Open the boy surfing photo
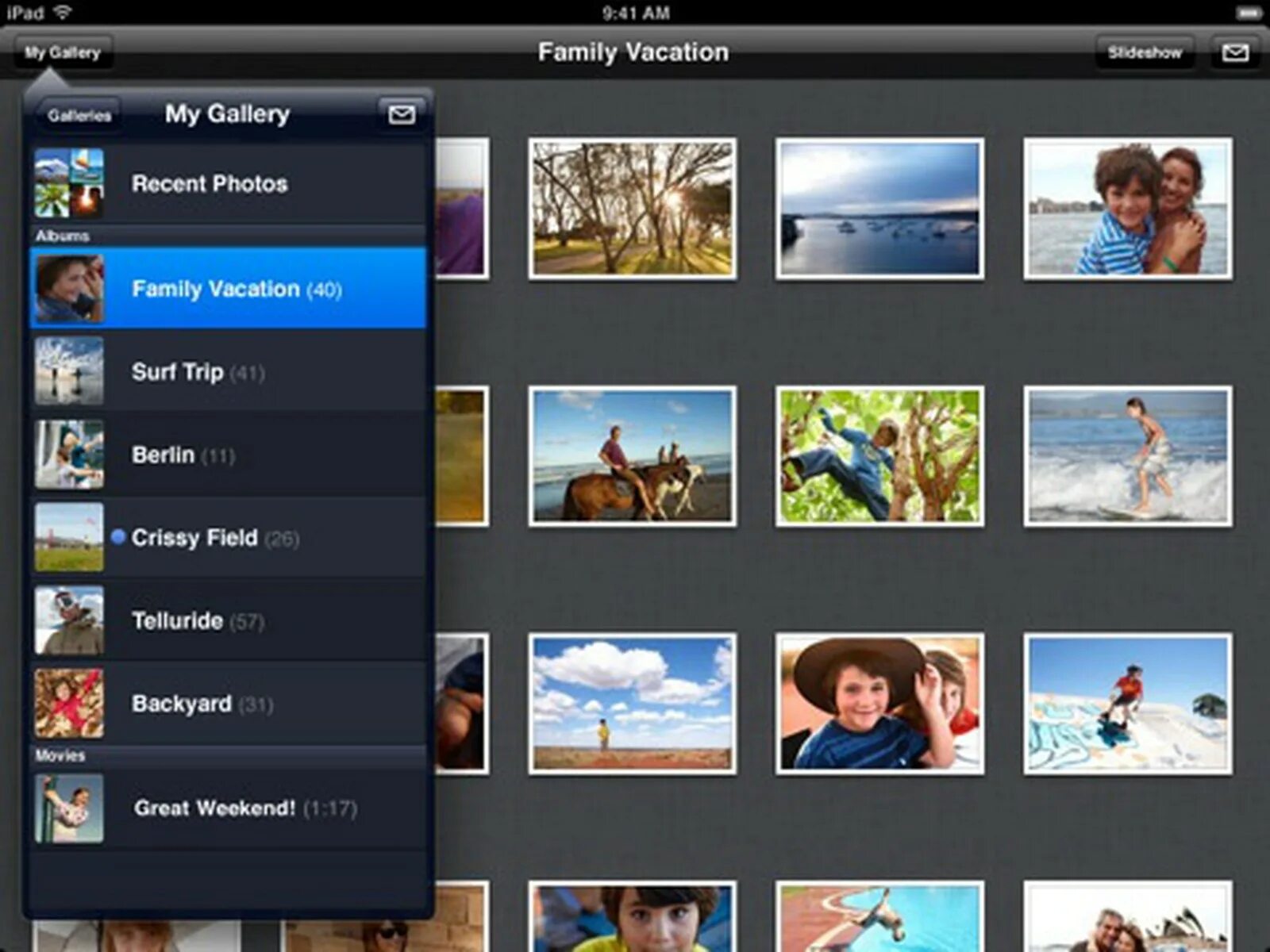Screen dimensions: 1270x952 pyautogui.click(x=1128, y=456)
